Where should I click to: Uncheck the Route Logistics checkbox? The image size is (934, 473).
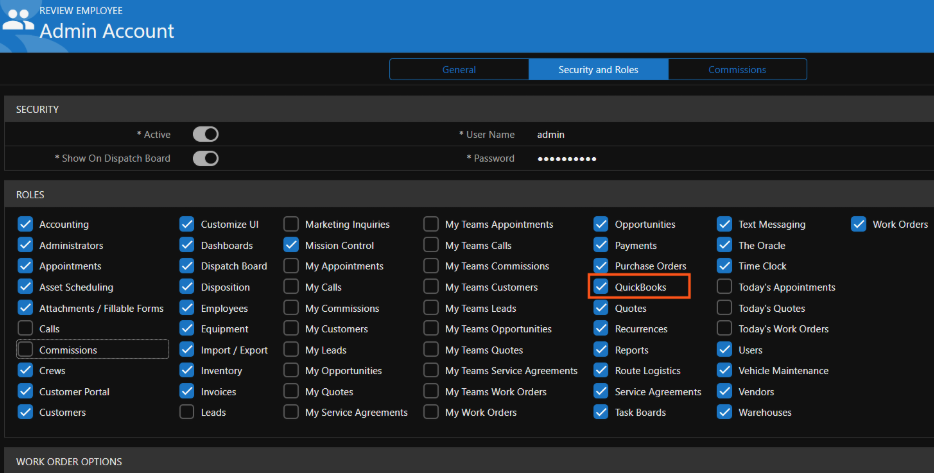[x=600, y=370]
